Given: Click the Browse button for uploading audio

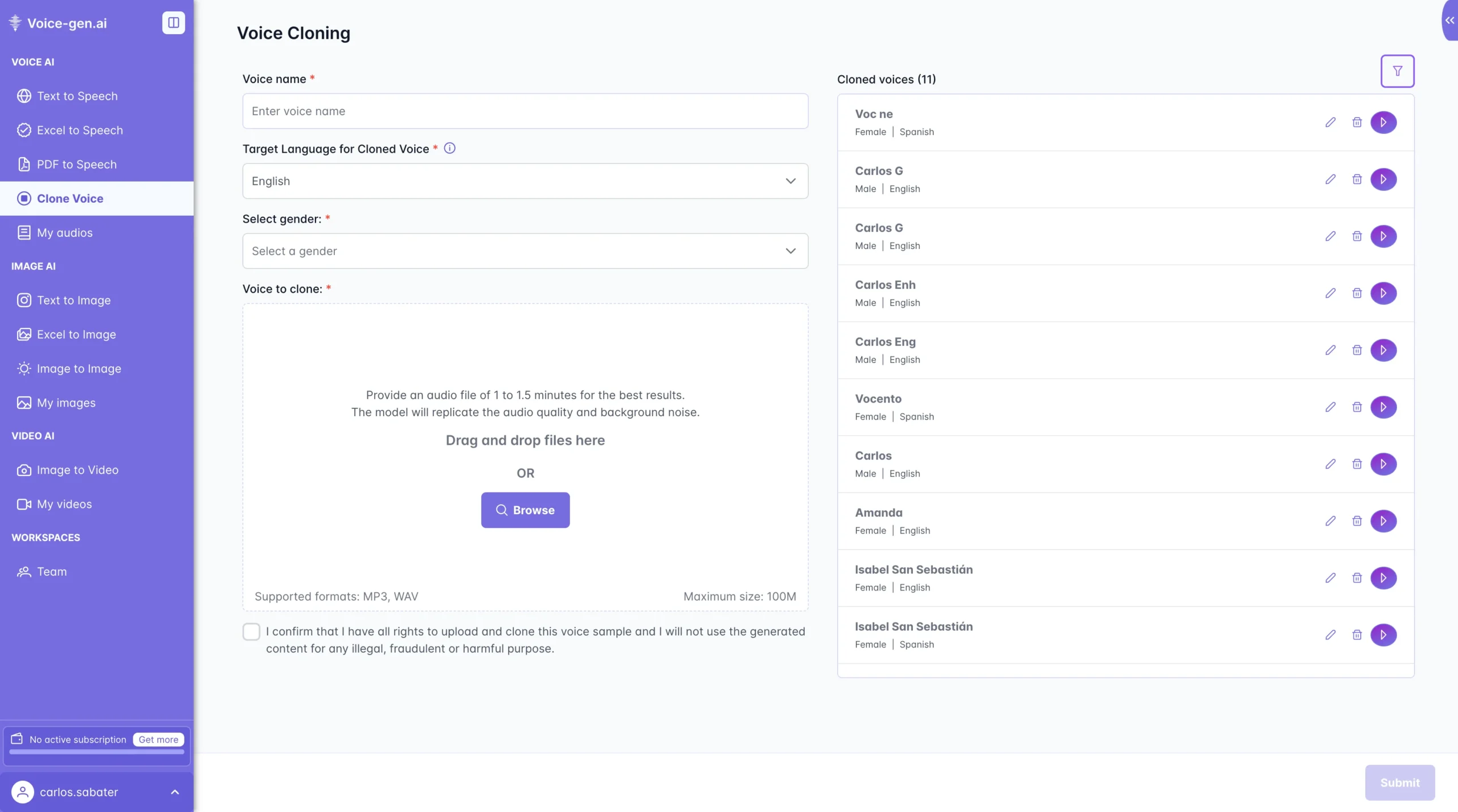Looking at the screenshot, I should [x=525, y=510].
